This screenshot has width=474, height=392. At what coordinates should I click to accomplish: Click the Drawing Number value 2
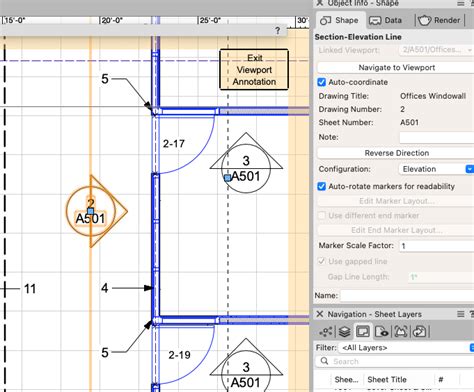click(402, 109)
